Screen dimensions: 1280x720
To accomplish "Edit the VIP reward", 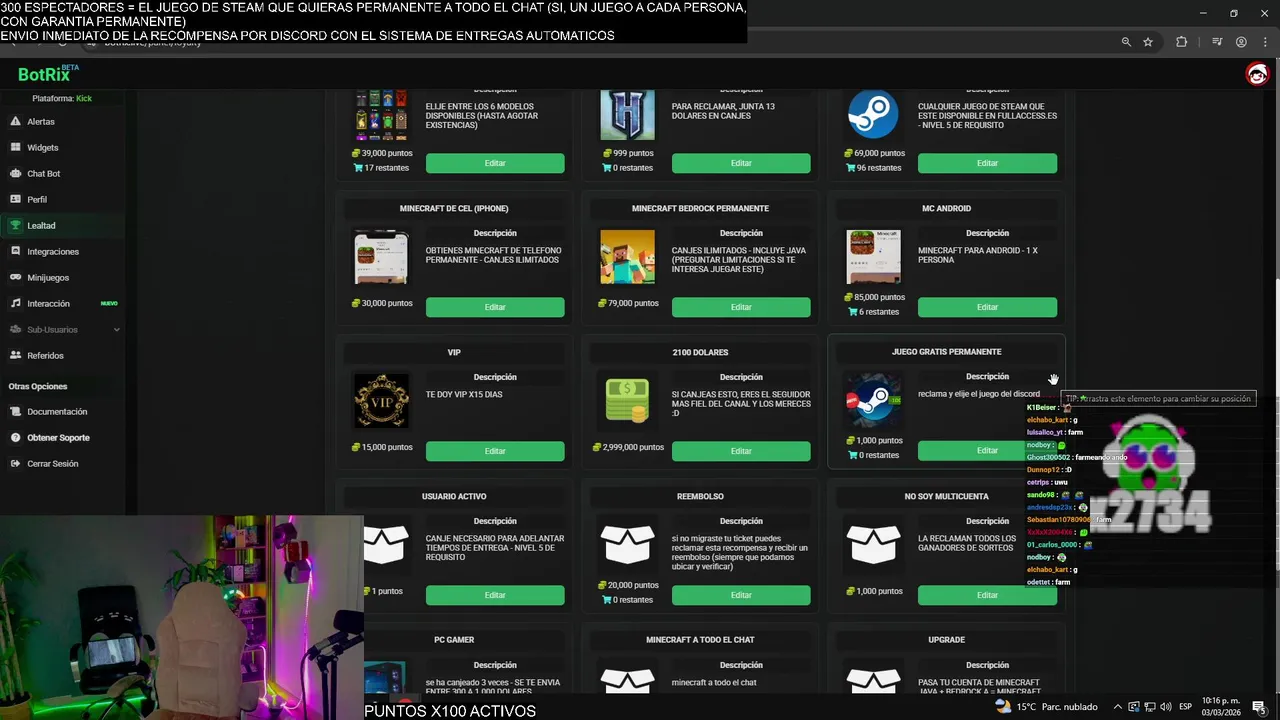I will point(495,451).
